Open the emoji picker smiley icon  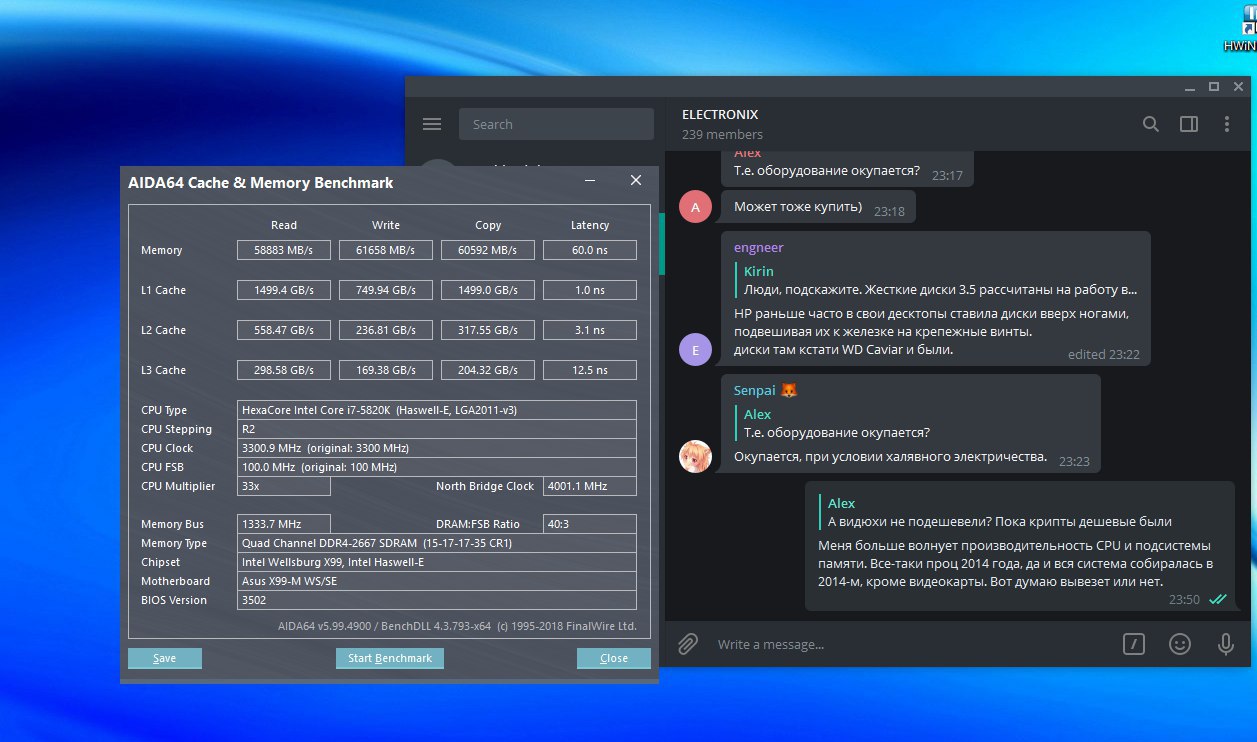point(1180,644)
